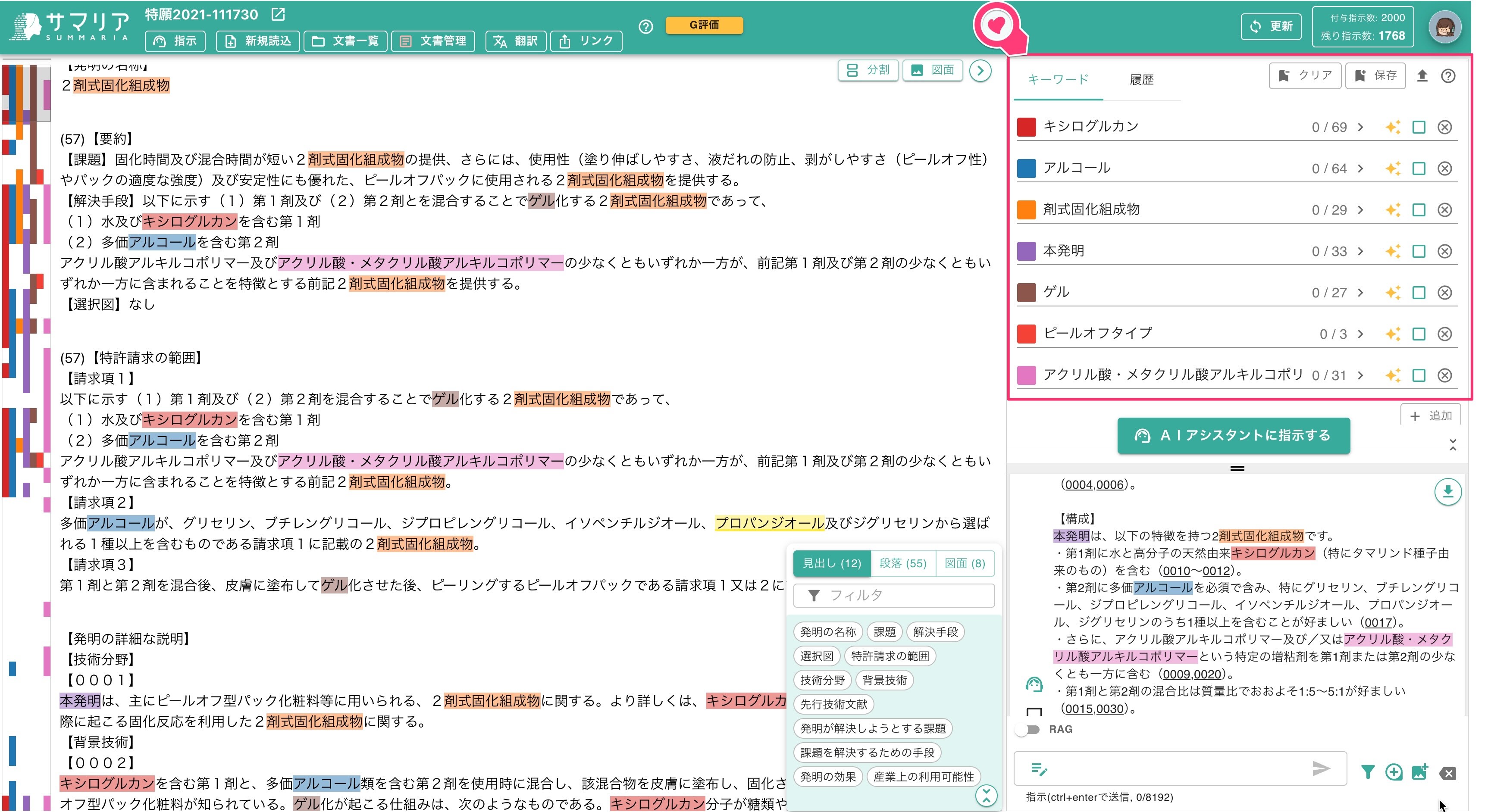Click the フィルタ input field
1491x812 pixels.
[894, 596]
